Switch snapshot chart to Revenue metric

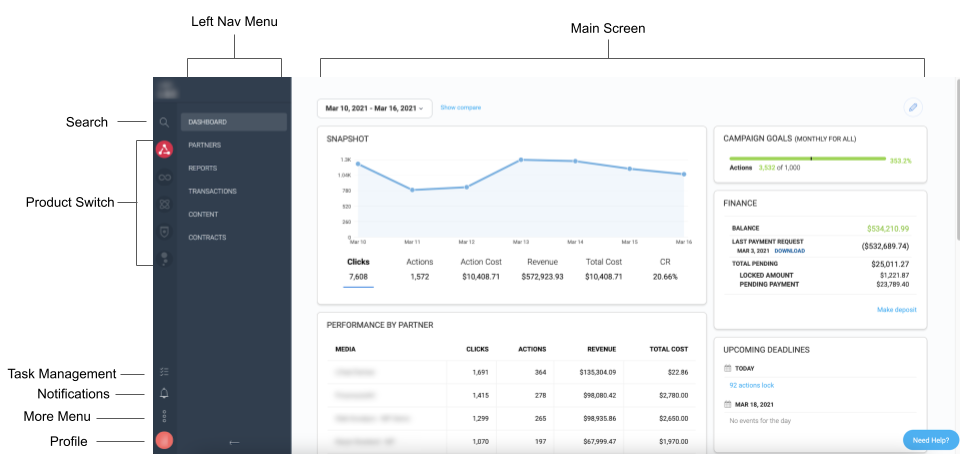(543, 269)
